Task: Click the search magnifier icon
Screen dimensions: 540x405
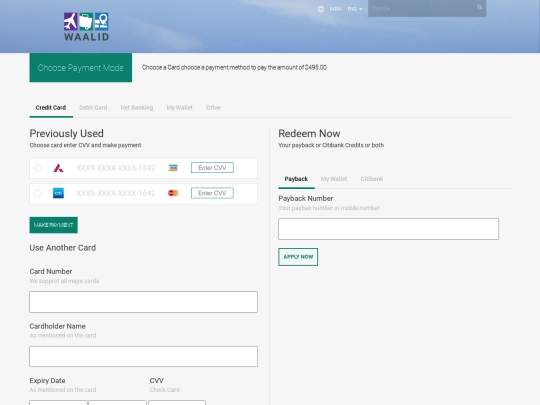Action: point(479,7)
